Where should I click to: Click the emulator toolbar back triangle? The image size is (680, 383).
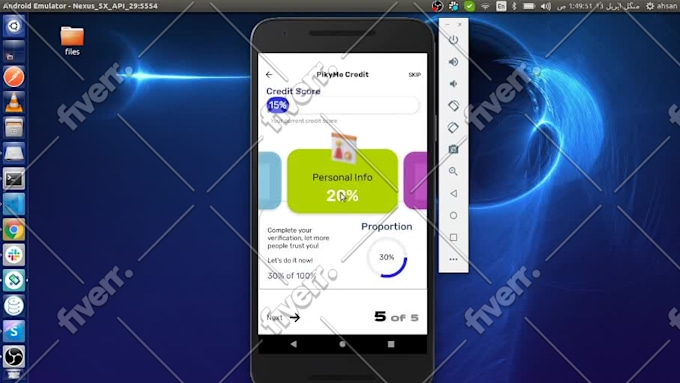pyautogui.click(x=453, y=193)
